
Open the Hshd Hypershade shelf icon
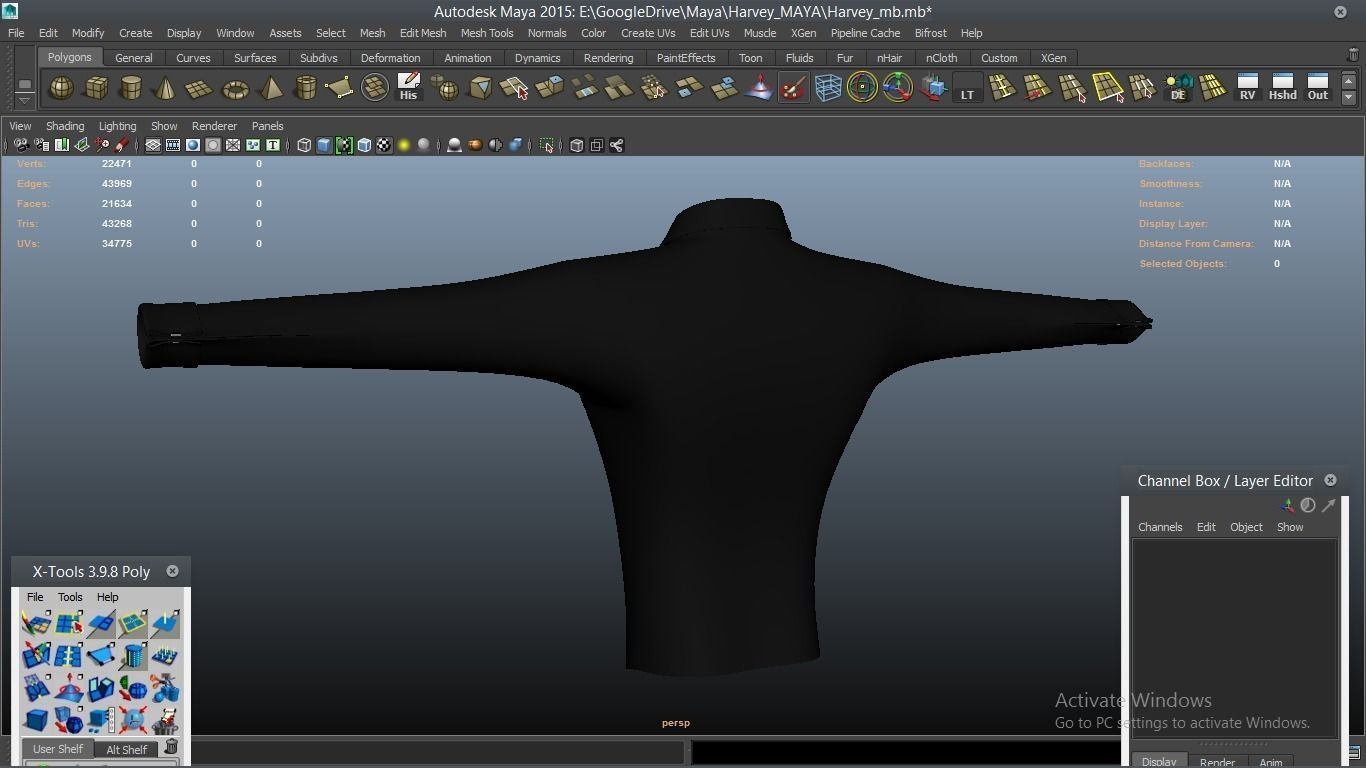tap(1282, 88)
